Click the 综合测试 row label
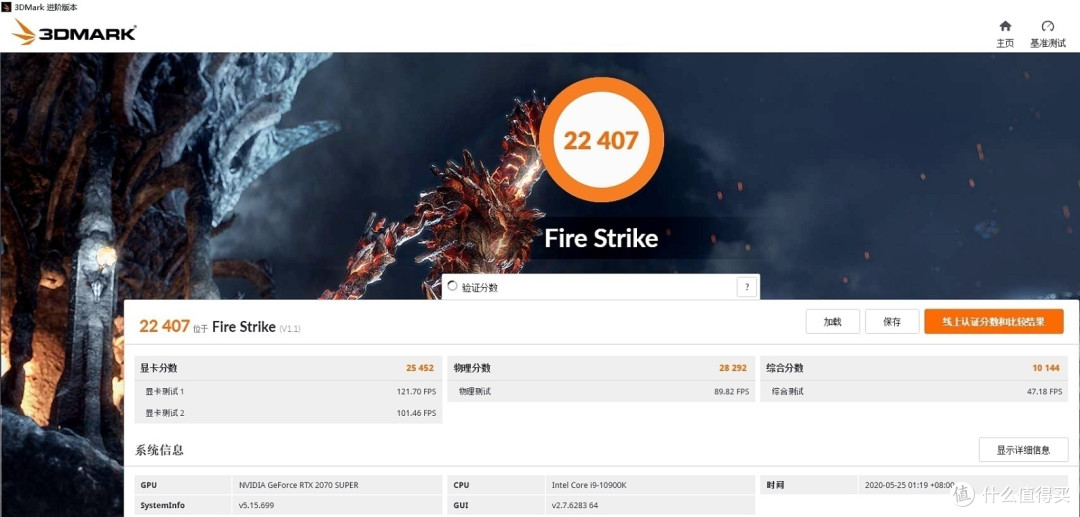Viewport: 1080px width, 517px height. click(x=787, y=392)
